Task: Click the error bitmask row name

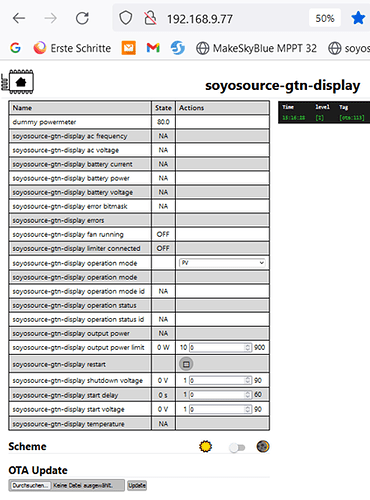Action: (x=70, y=206)
